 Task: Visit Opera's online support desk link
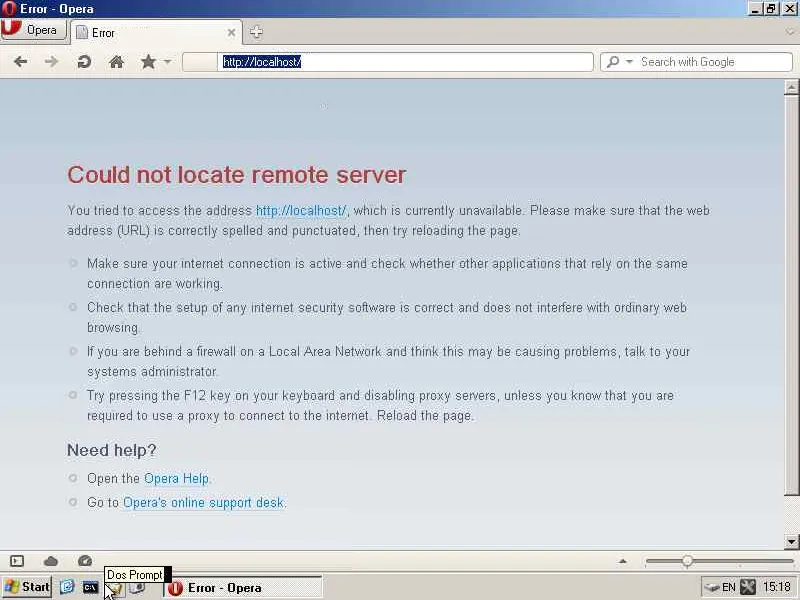click(203, 503)
